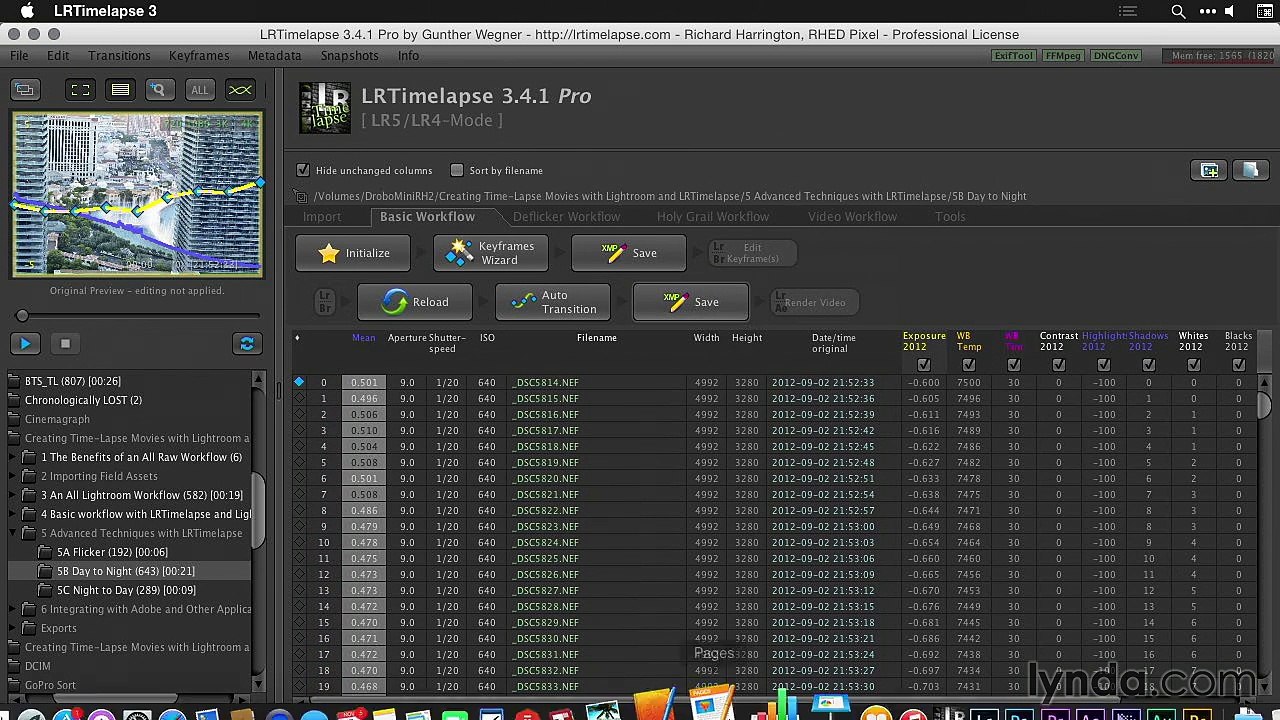The height and width of the screenshot is (720, 1280).
Task: Expand folder 4 Basic workflow with LRTimelapse
Action: 14,514
